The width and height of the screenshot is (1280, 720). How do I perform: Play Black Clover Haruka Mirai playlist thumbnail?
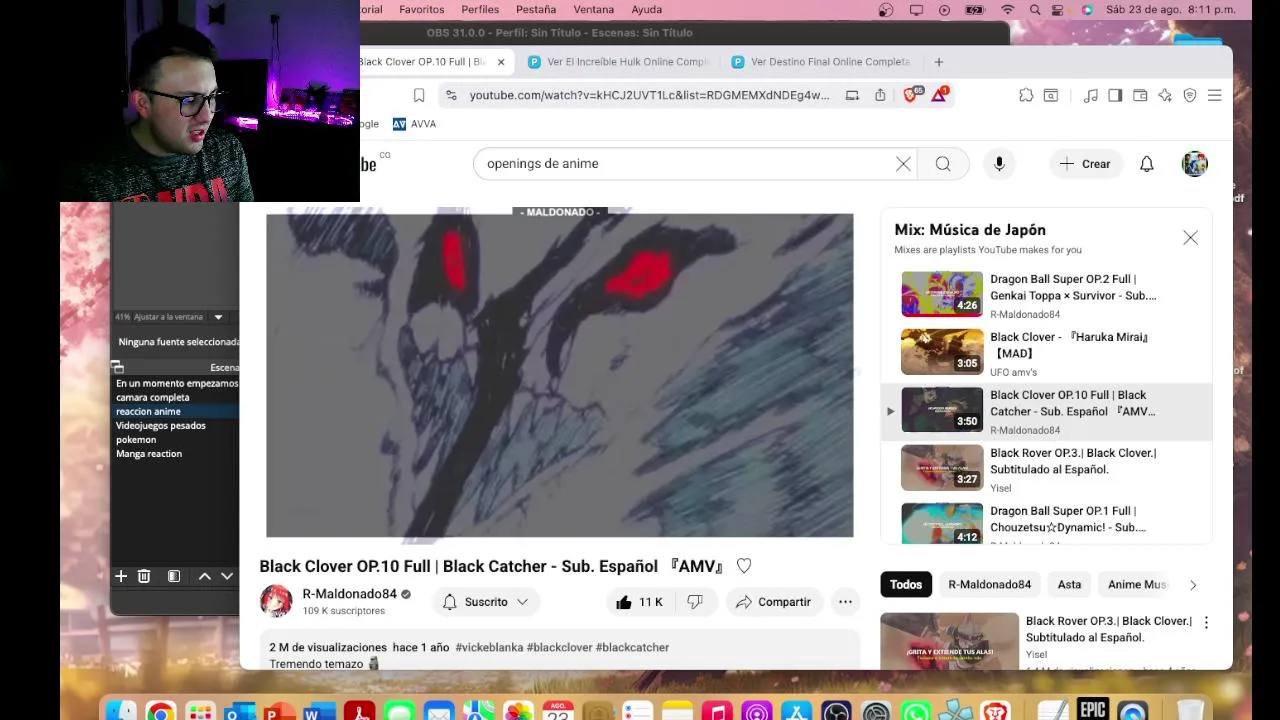tap(942, 352)
